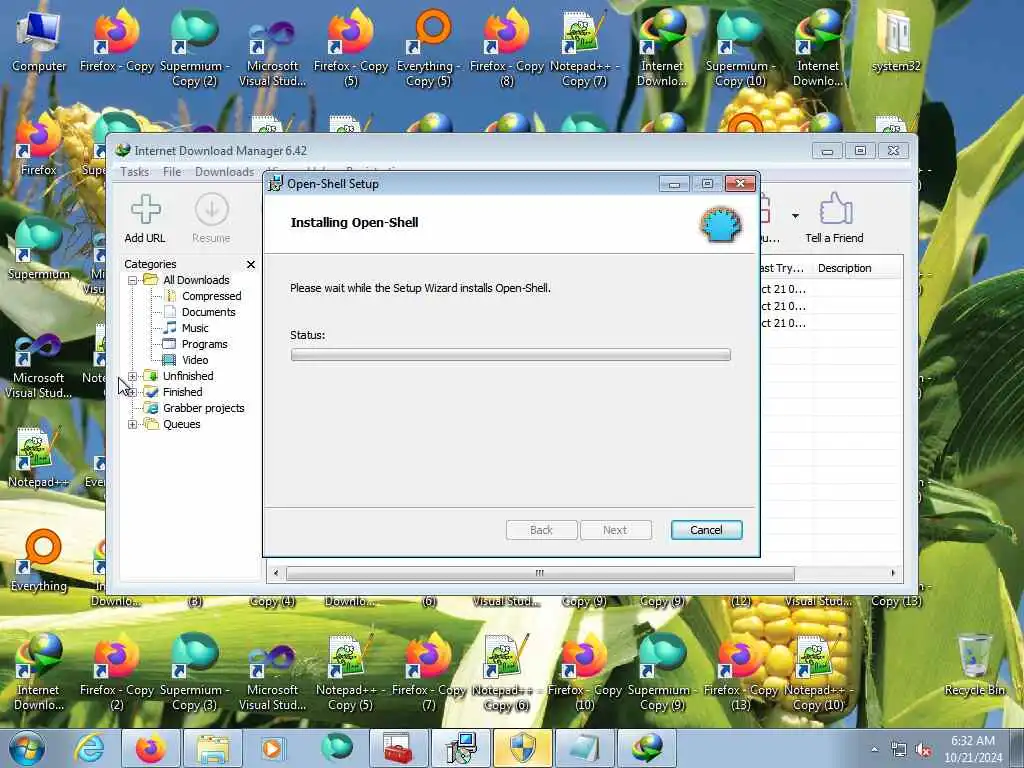This screenshot has width=1024, height=768.
Task: Select the Supermium - Copy (10) desktop icon
Action: [x=740, y=49]
